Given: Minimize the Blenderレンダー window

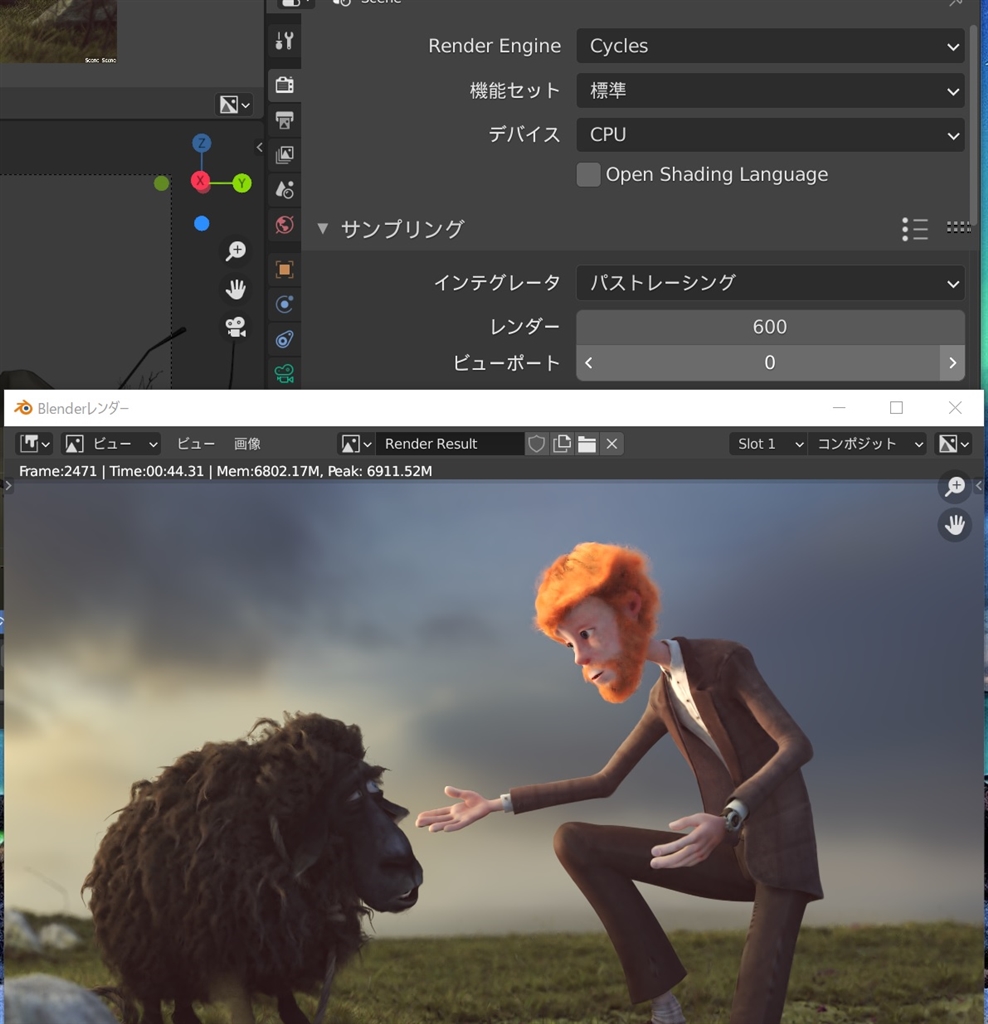Looking at the screenshot, I should pos(839,408).
